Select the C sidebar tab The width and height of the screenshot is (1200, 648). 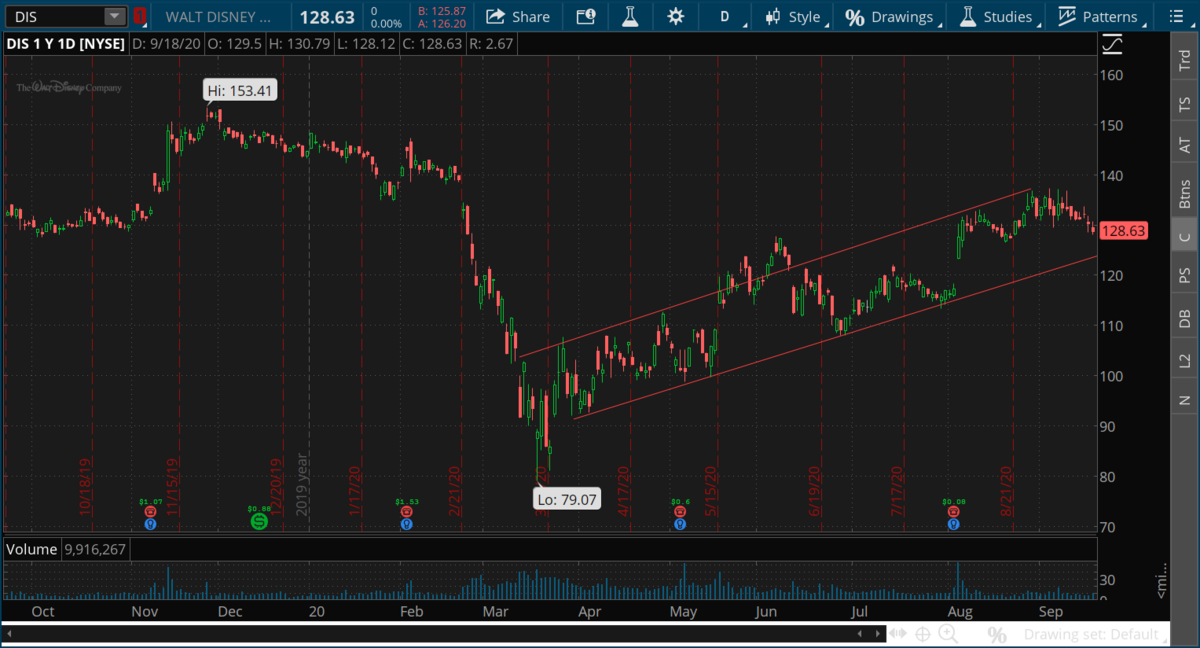coord(1186,236)
